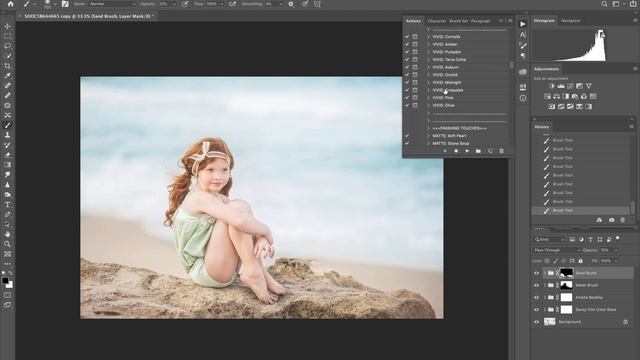Image resolution: width=640 pixels, height=360 pixels.
Task: Click the Sand Brush layer mask thumbnail
Action: click(x=567, y=273)
